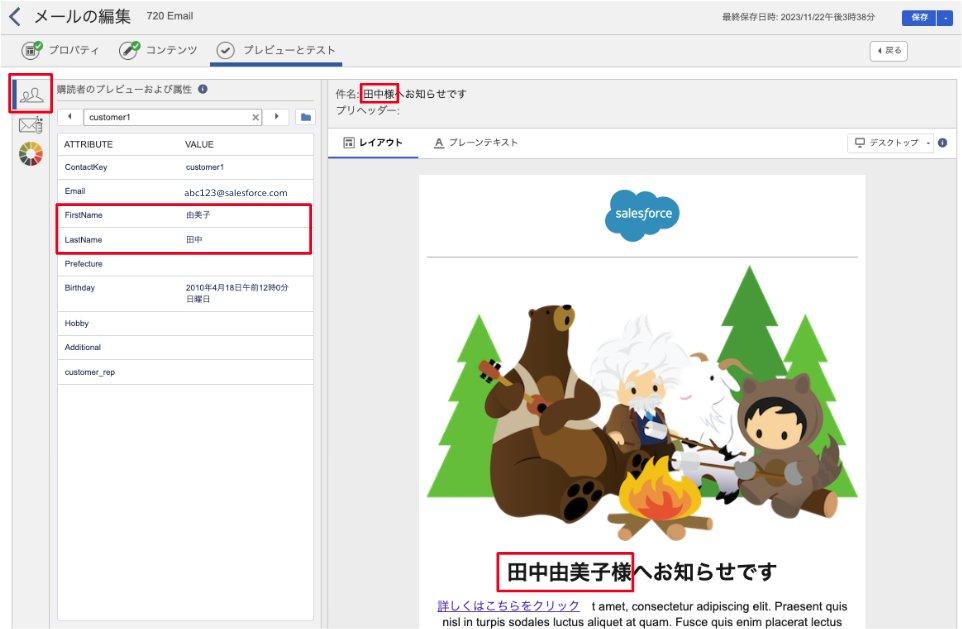Click the VALUE column header
Viewport: 962px width, 629px height.
(199, 144)
